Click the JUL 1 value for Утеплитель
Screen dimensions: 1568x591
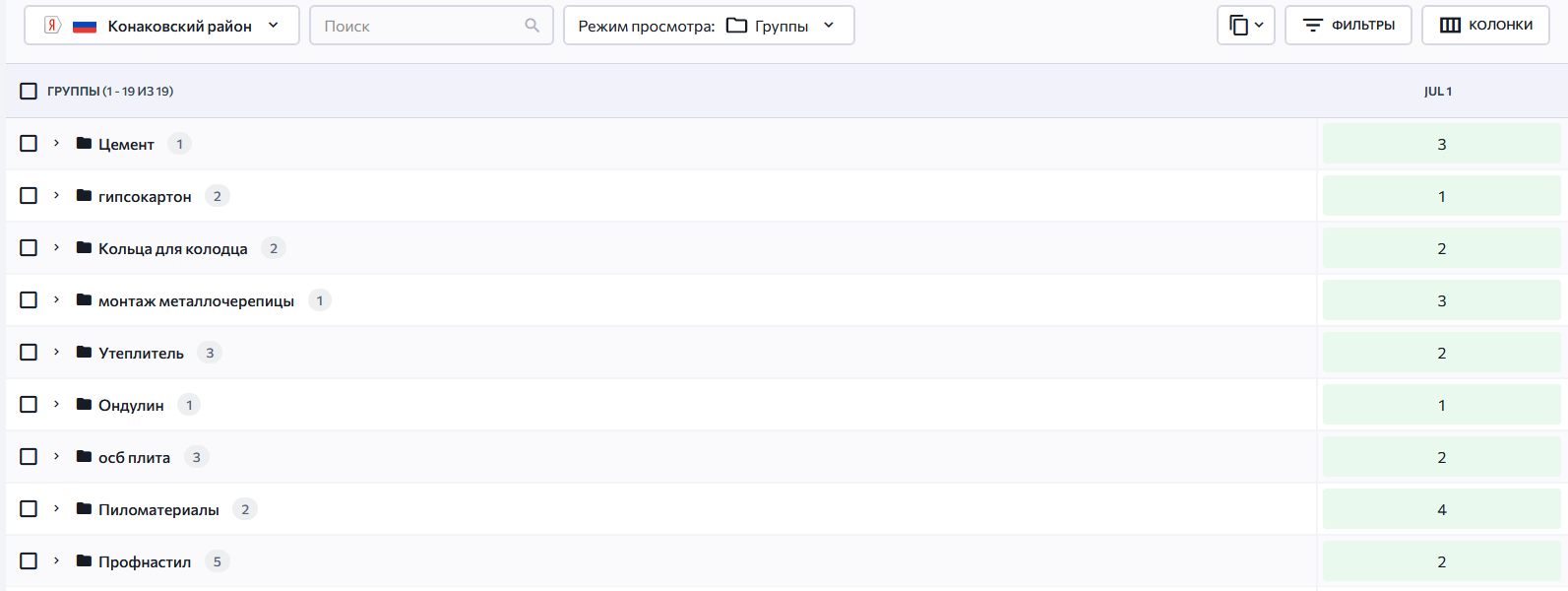click(1442, 353)
